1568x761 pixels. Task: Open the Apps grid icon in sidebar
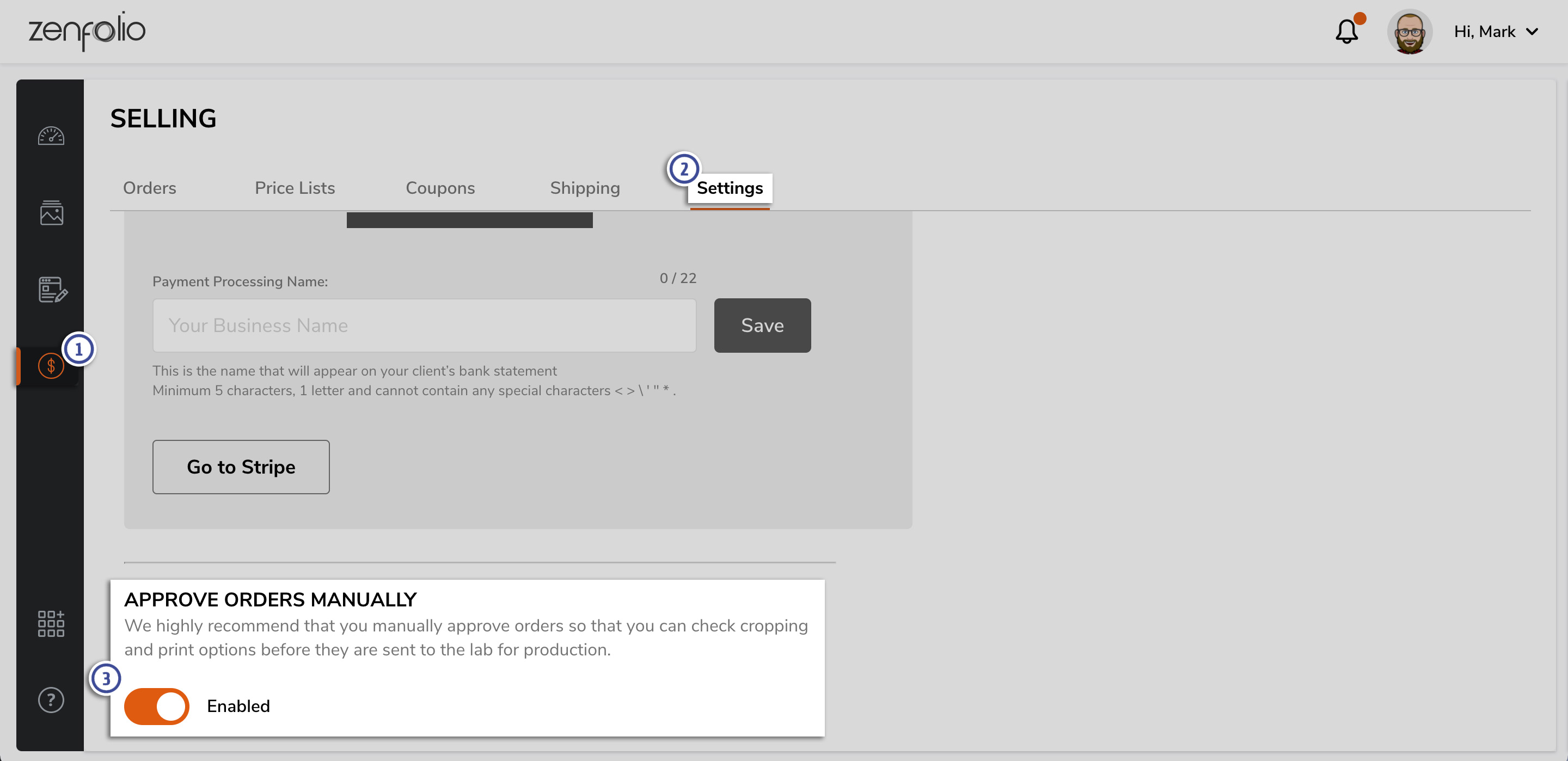point(51,623)
